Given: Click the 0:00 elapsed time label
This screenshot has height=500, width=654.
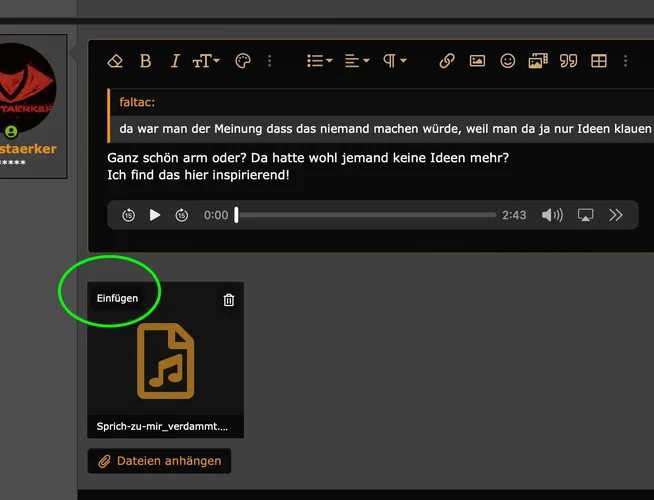Looking at the screenshot, I should pyautogui.click(x=216, y=215).
